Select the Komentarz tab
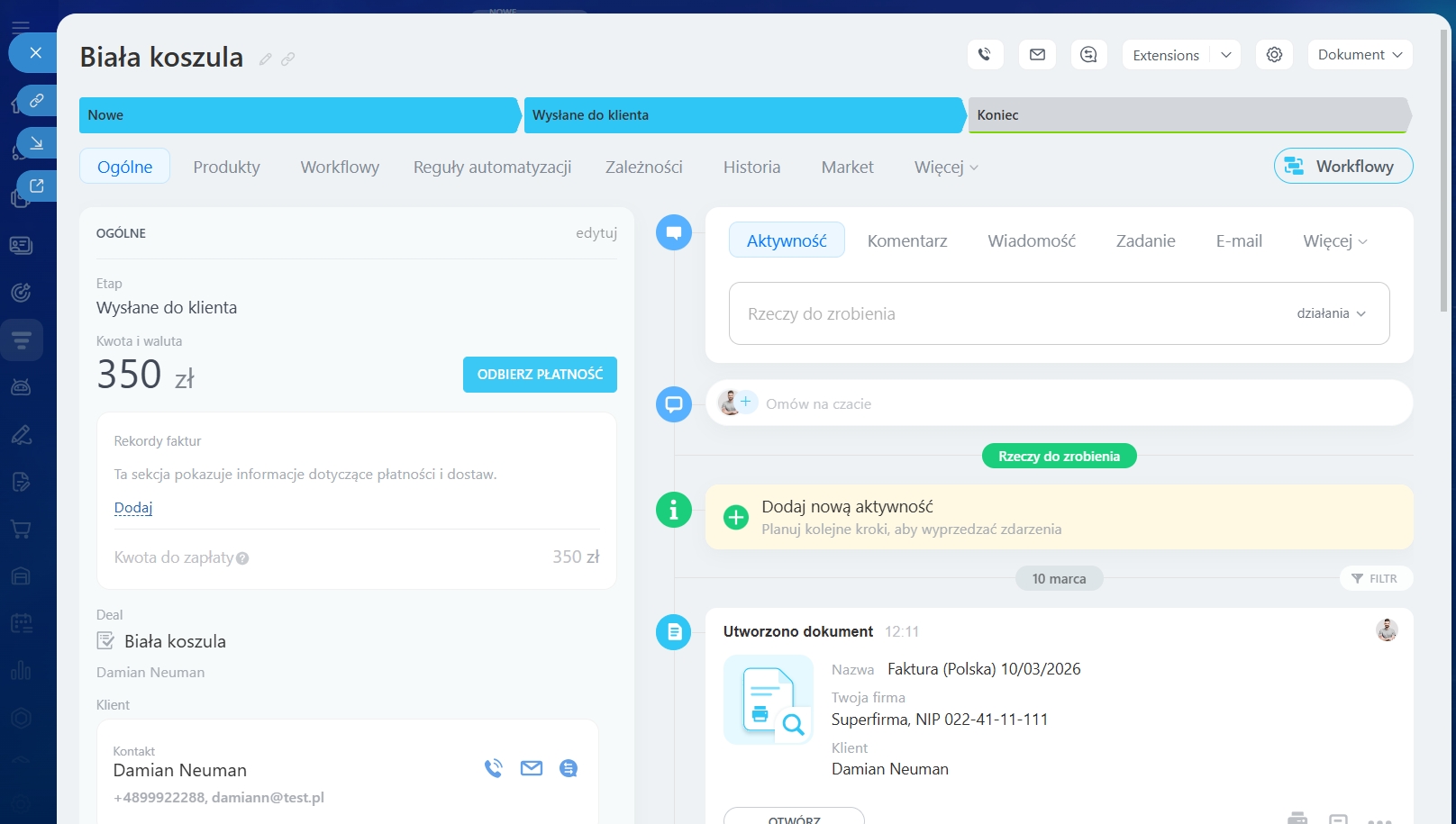This screenshot has width=1456, height=824. (x=906, y=241)
